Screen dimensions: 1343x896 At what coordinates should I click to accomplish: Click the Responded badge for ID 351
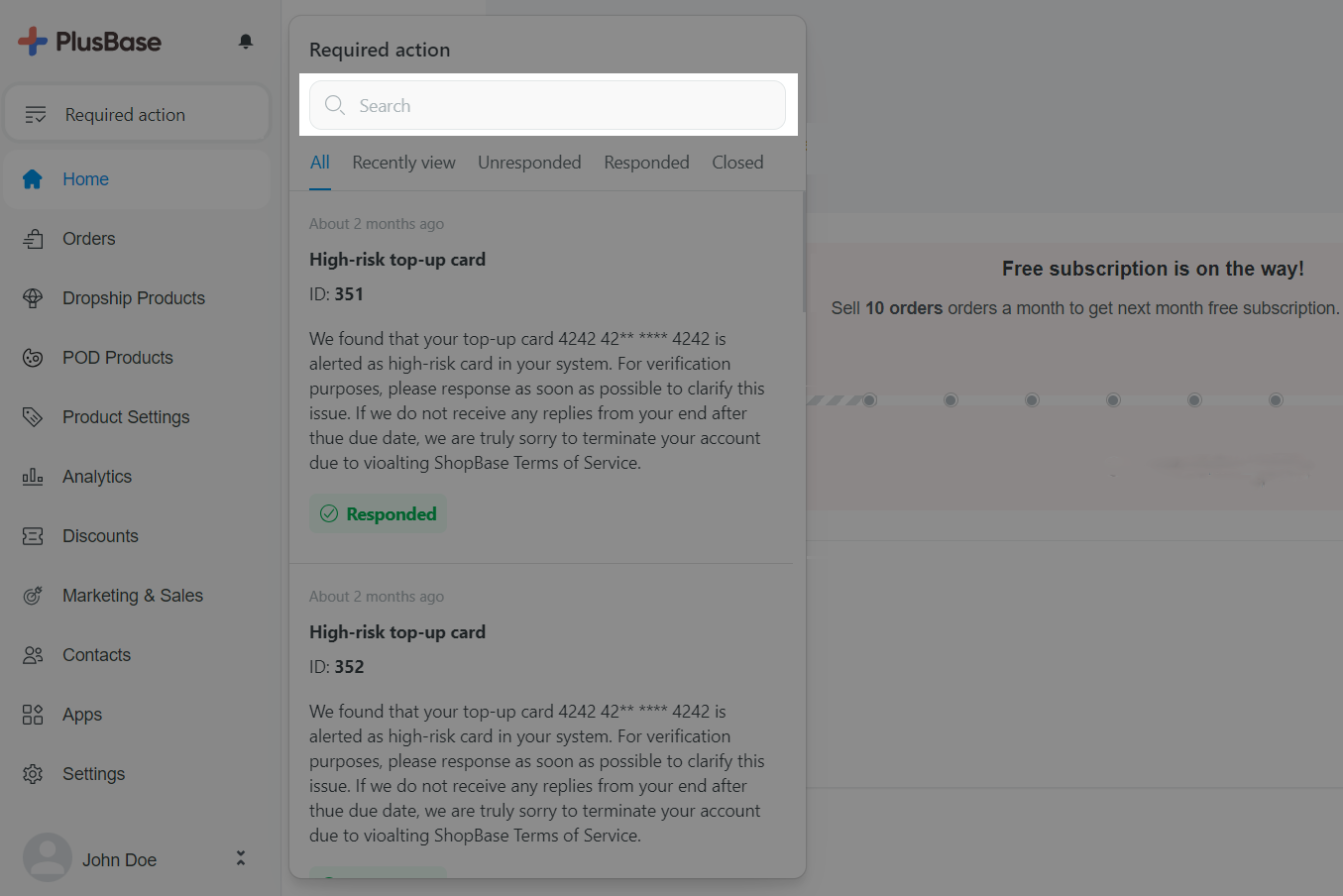[378, 513]
